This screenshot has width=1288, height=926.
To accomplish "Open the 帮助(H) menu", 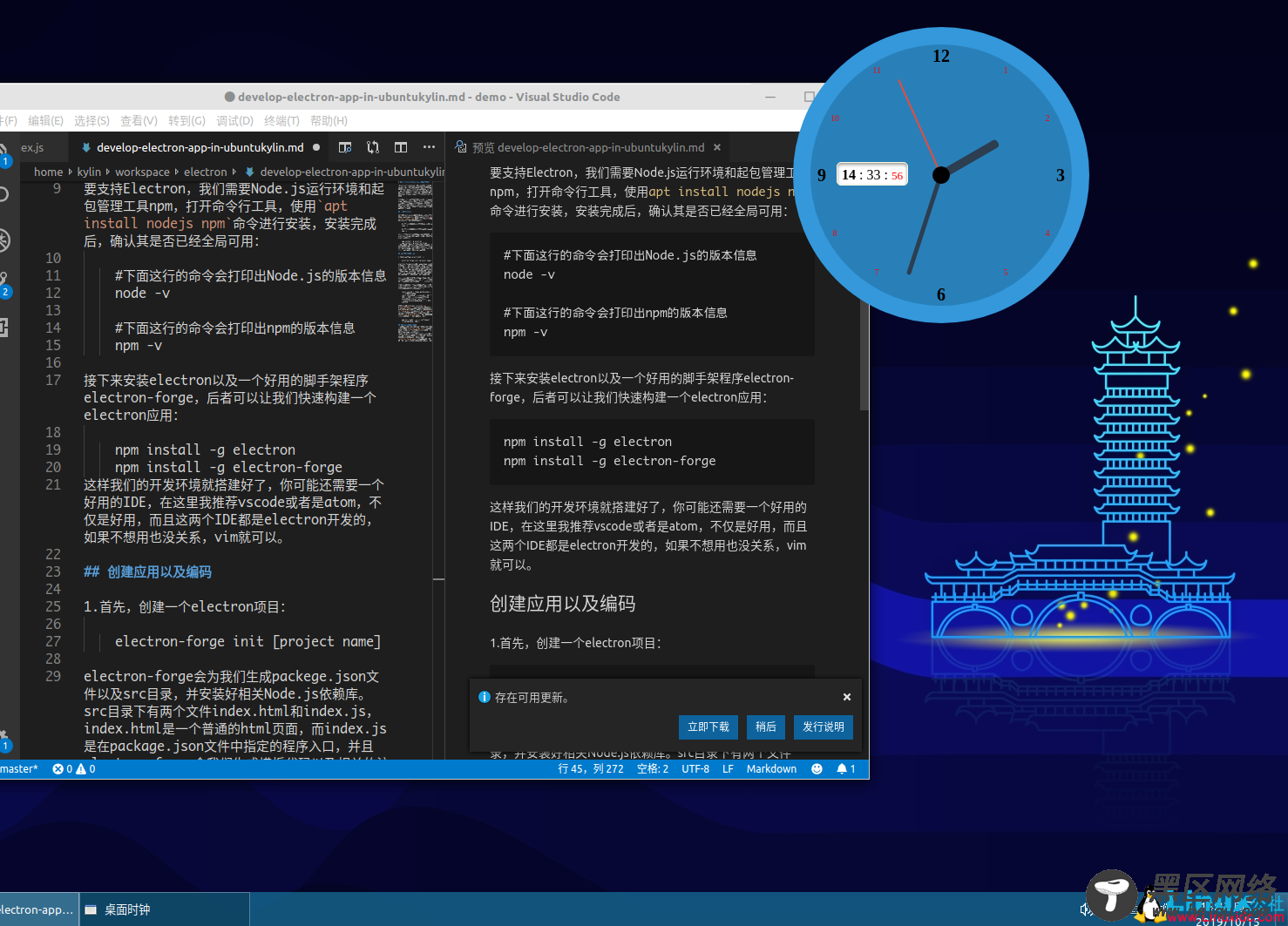I will tap(329, 121).
